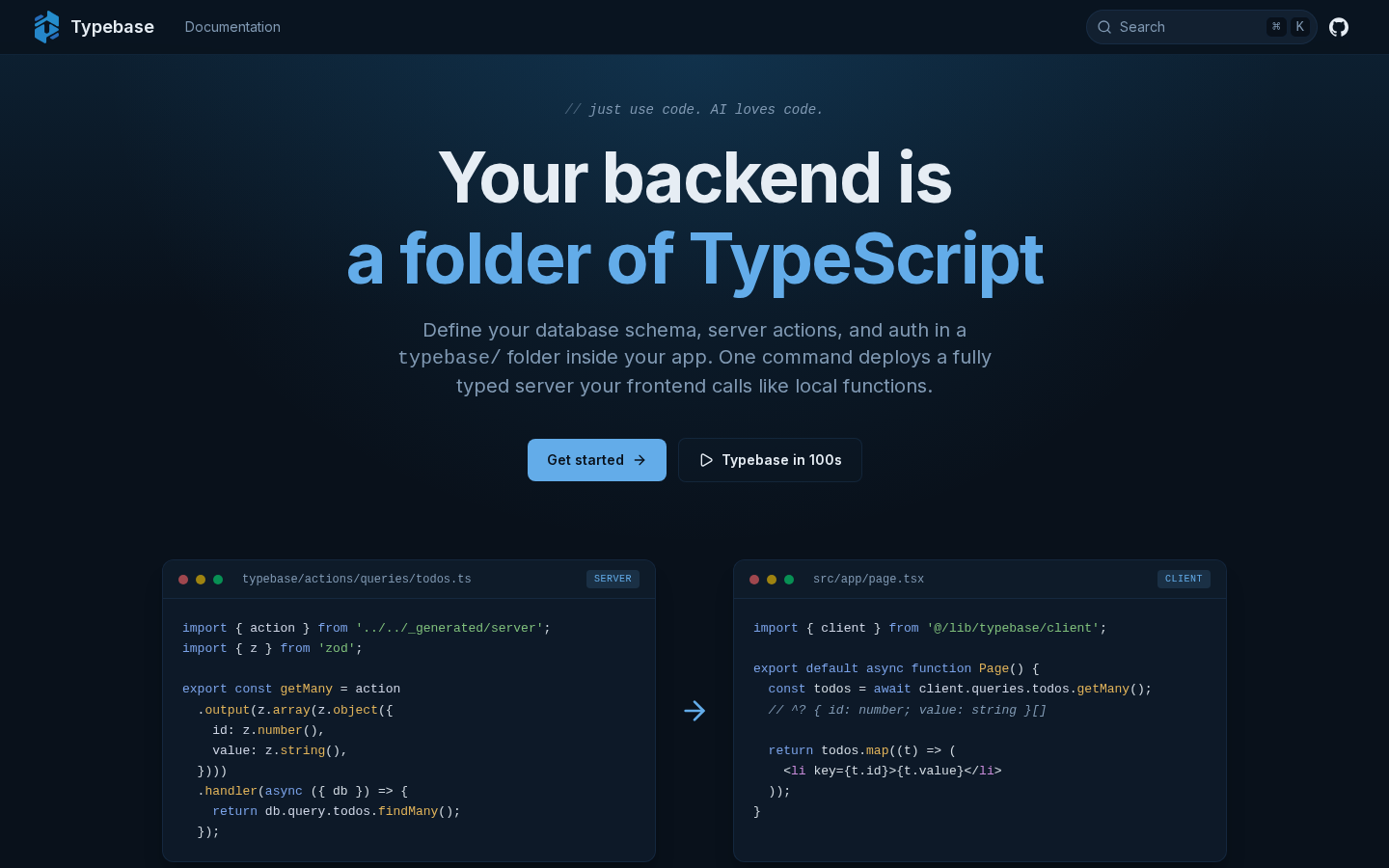Click the yellow dot on the page.tsx window

(x=772, y=580)
